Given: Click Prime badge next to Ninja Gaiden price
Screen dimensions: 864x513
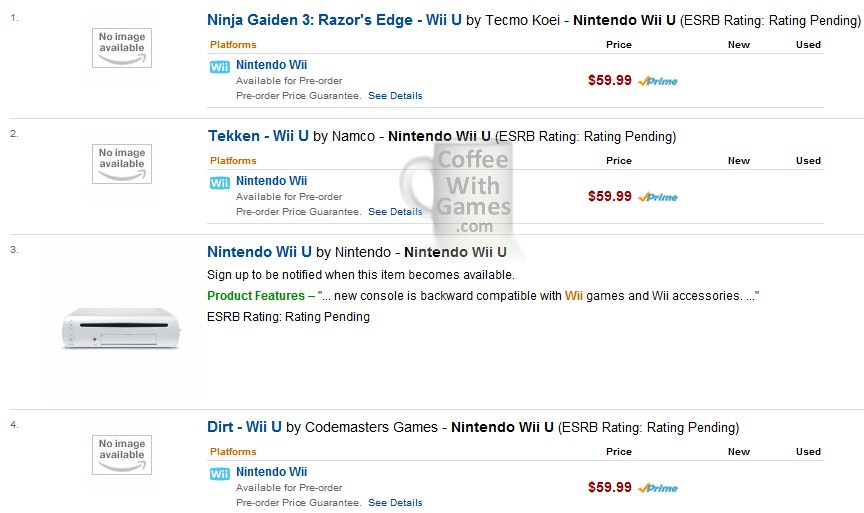Looking at the screenshot, I should 658,81.
